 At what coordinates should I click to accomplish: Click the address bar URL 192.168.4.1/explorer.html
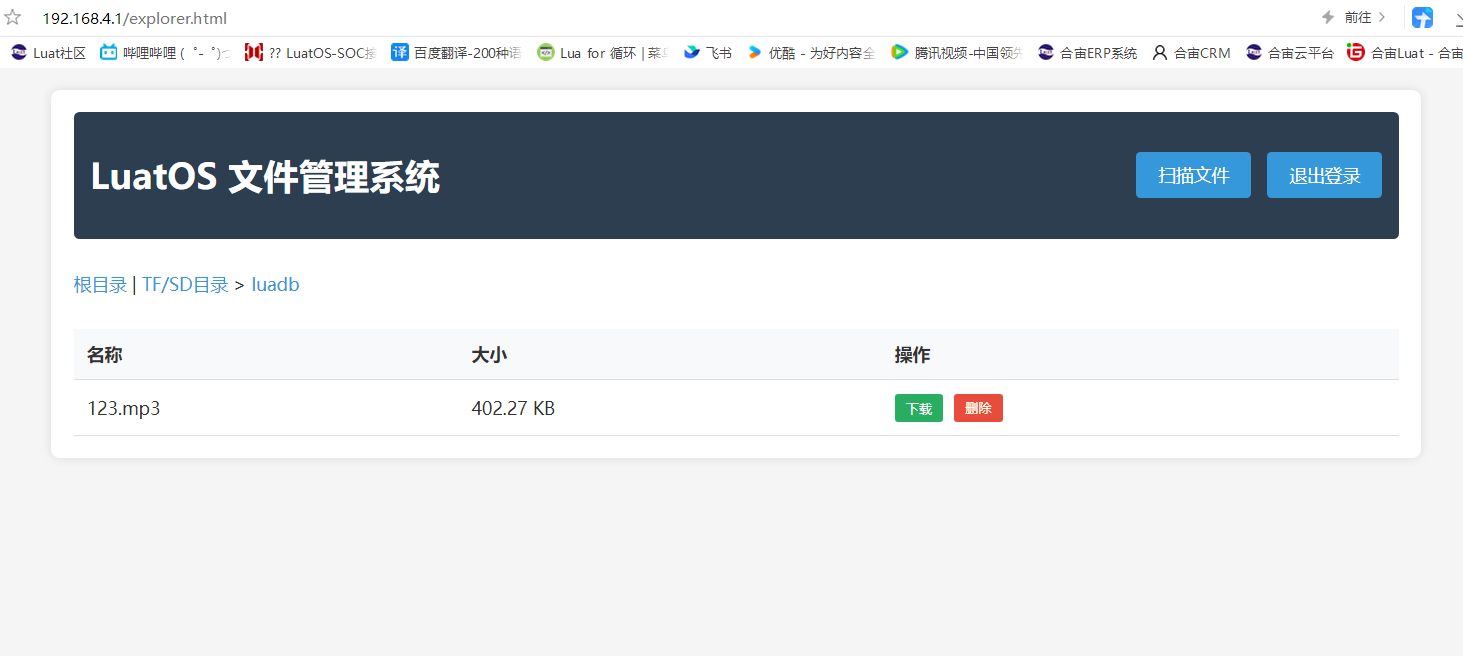(x=134, y=18)
